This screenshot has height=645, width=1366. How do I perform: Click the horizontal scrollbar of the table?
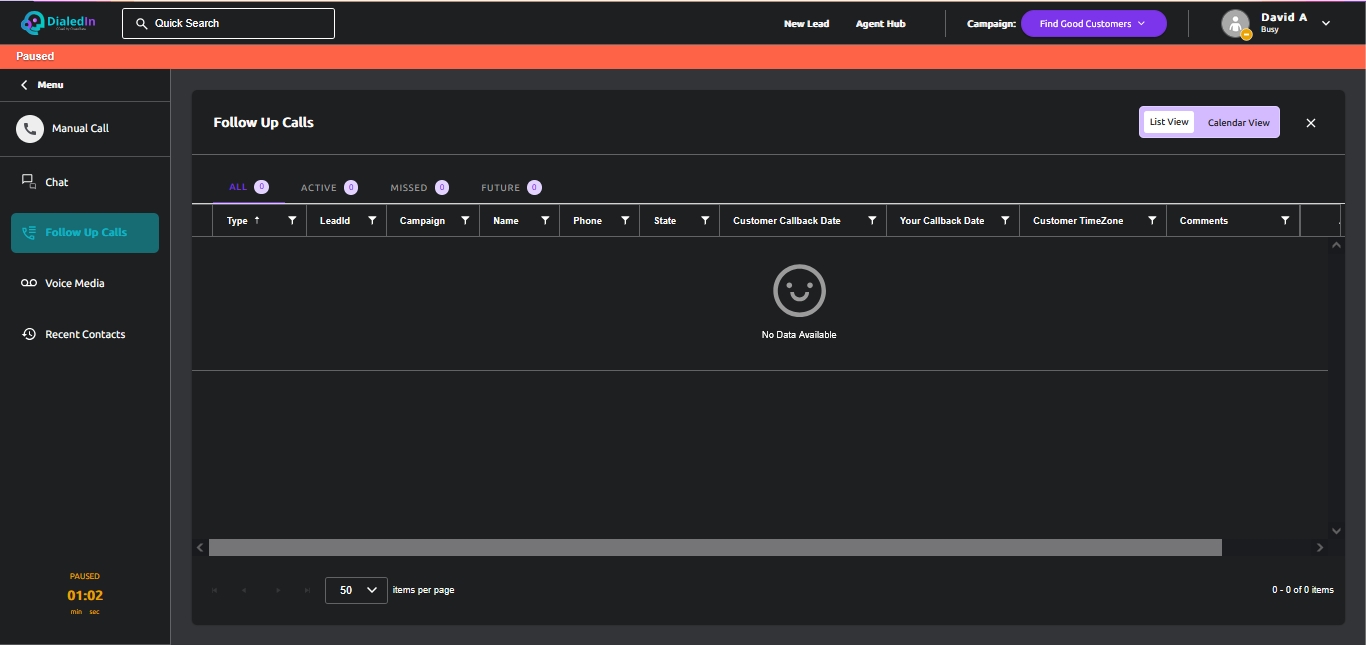tap(715, 547)
